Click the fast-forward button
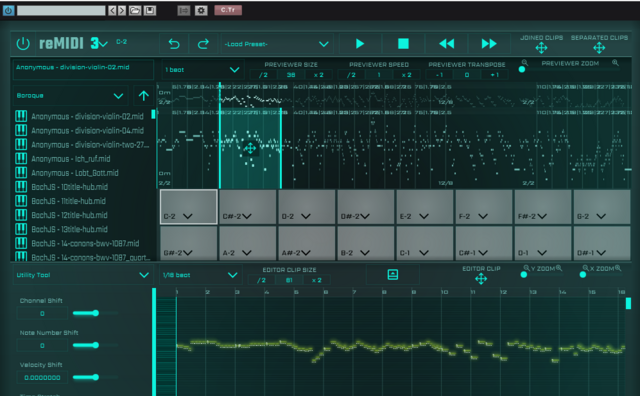The width and height of the screenshot is (640, 396). coord(489,44)
